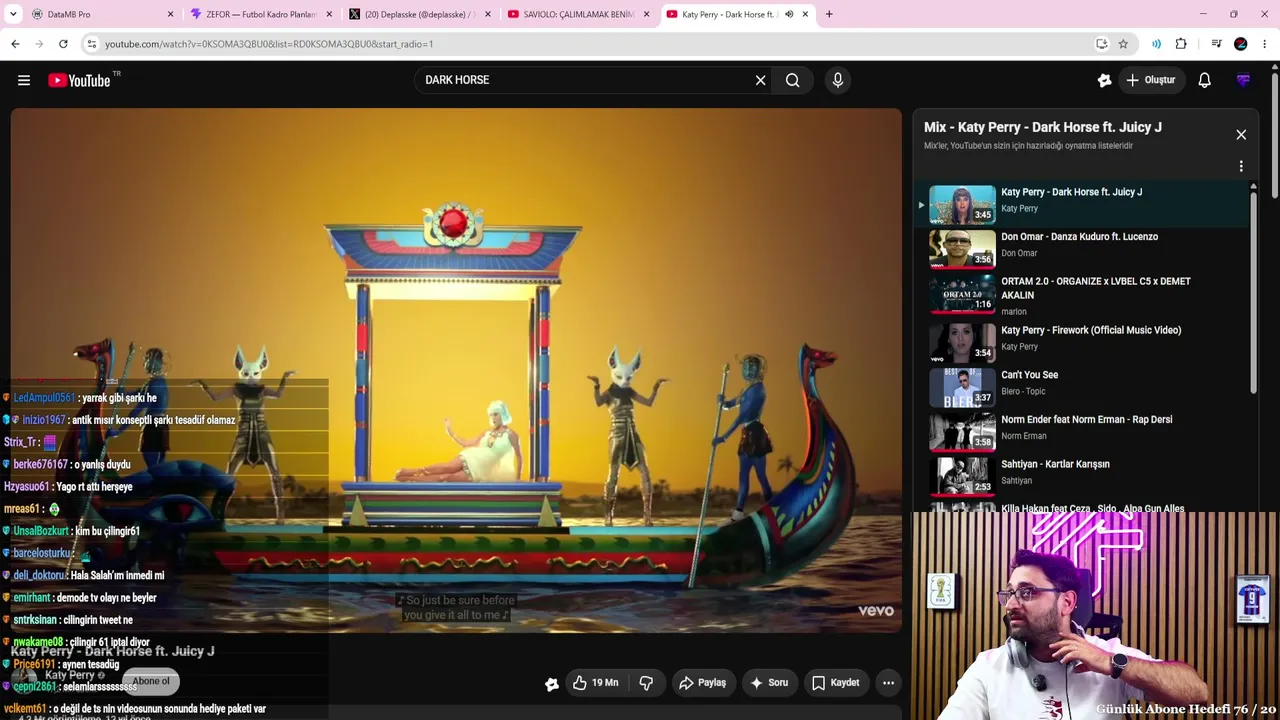
Task: Switch to the DataMB Pro tab
Action: tap(101, 14)
